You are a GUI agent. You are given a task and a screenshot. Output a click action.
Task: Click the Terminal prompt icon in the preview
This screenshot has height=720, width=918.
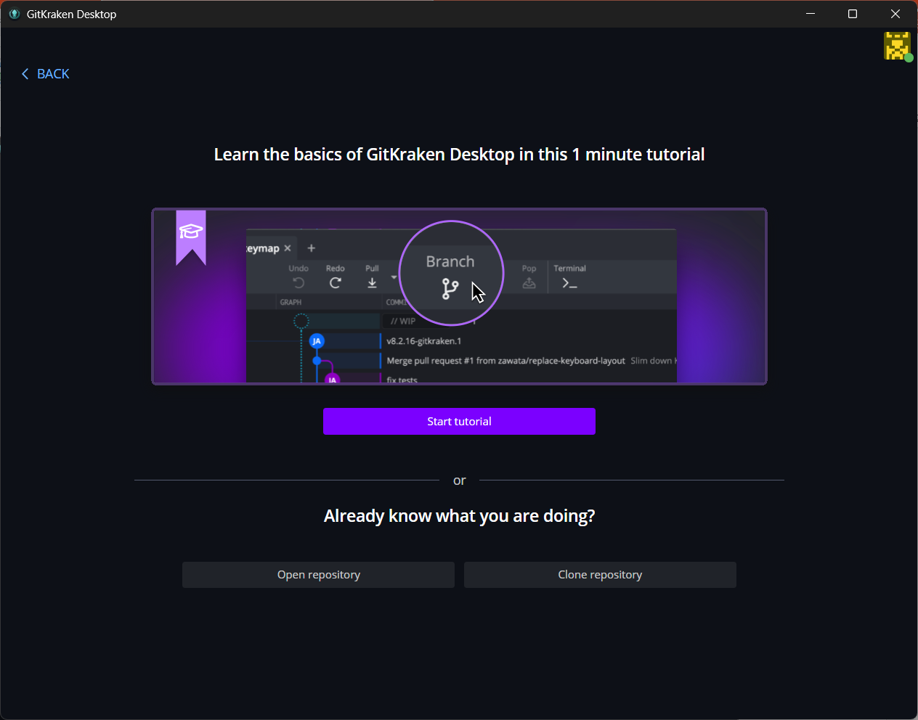pyautogui.click(x=569, y=283)
